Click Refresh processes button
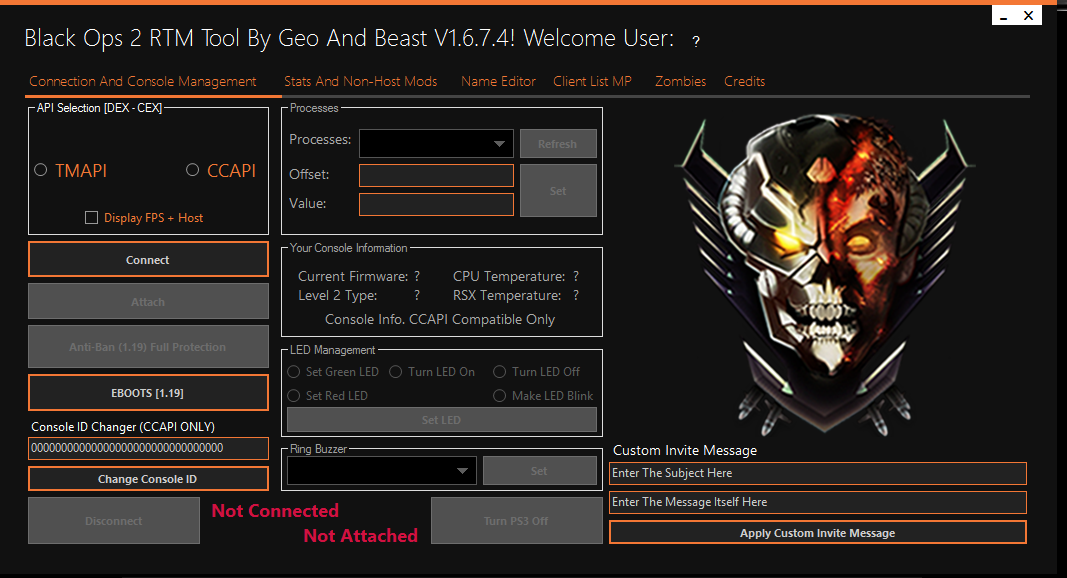Image resolution: width=1067 pixels, height=578 pixels. click(x=559, y=144)
